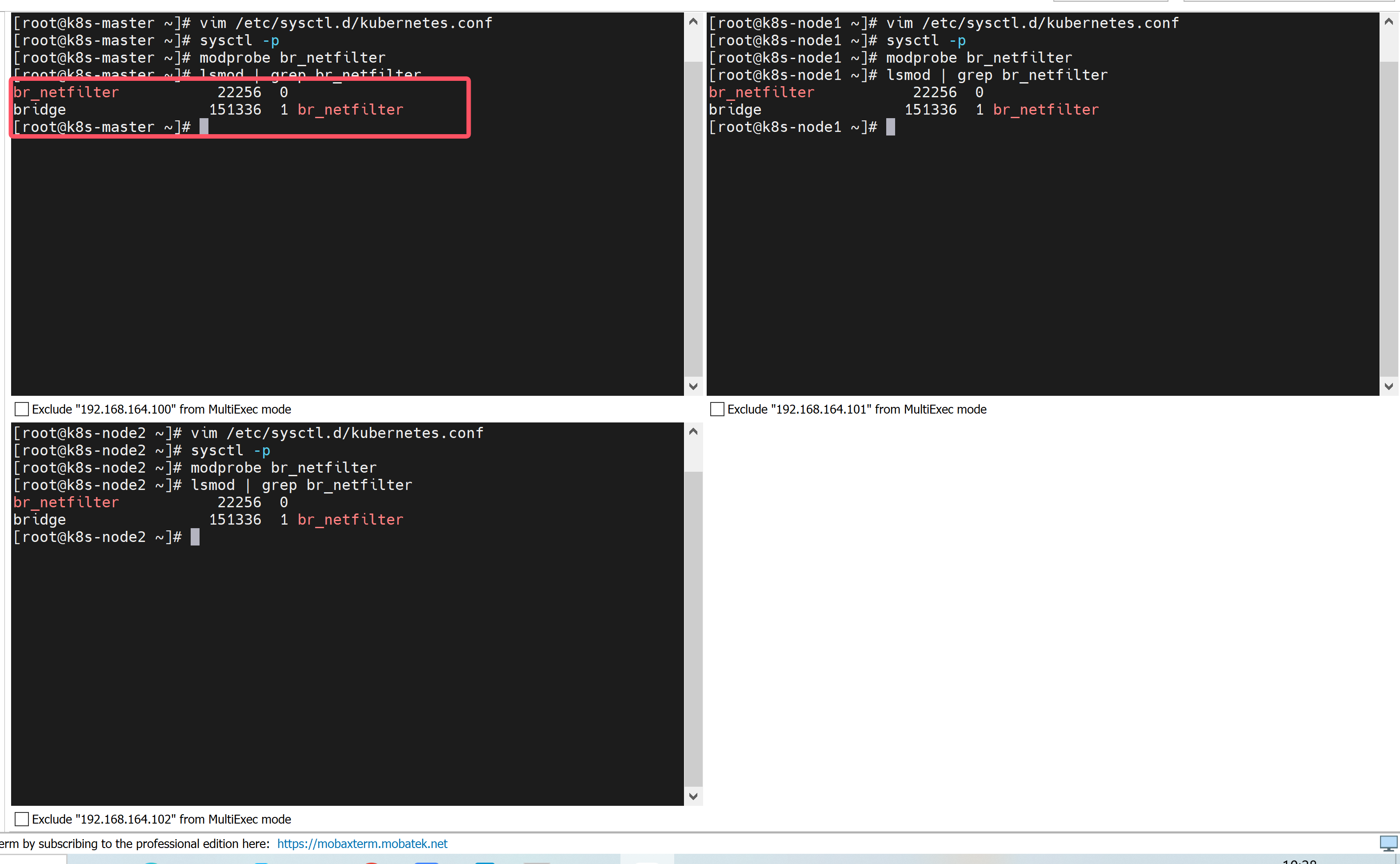Exclude 192.168.164.101 from MultiExec mode

(717, 409)
